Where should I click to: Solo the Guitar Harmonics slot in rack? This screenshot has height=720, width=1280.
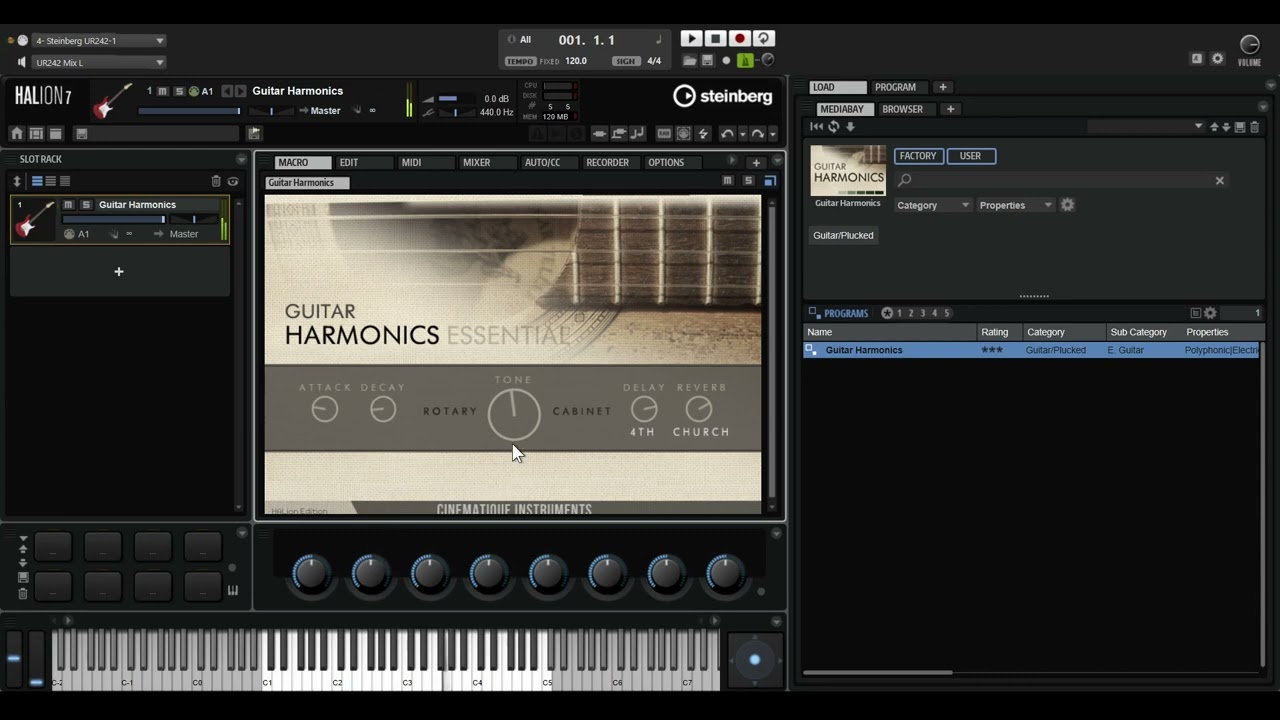pyautogui.click(x=85, y=205)
